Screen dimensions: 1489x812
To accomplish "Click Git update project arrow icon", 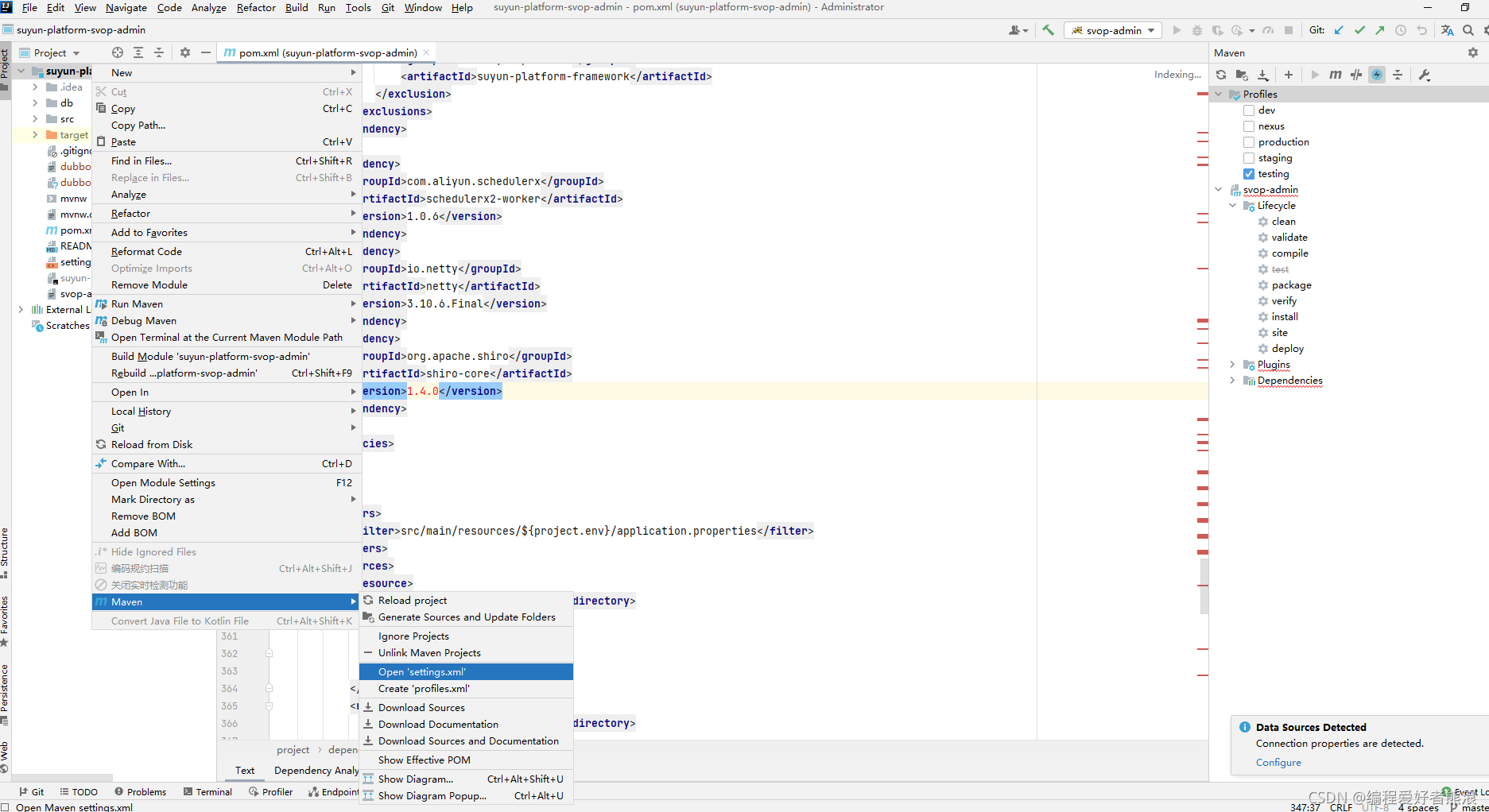I will [1339, 30].
